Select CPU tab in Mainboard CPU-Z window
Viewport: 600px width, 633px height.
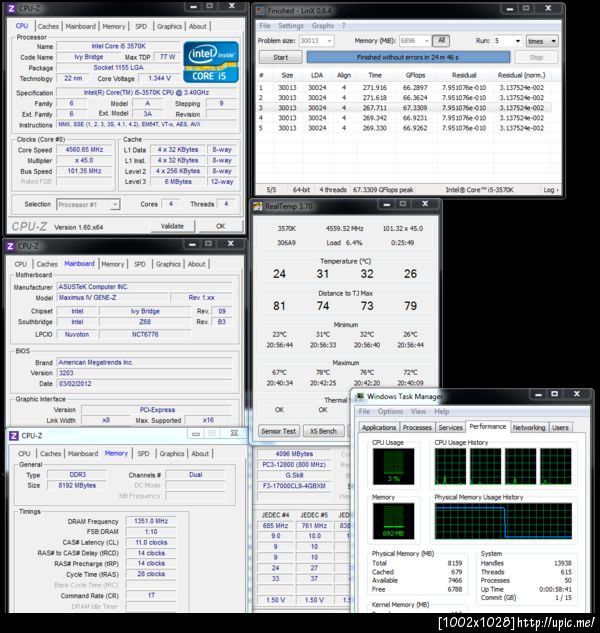point(21,264)
